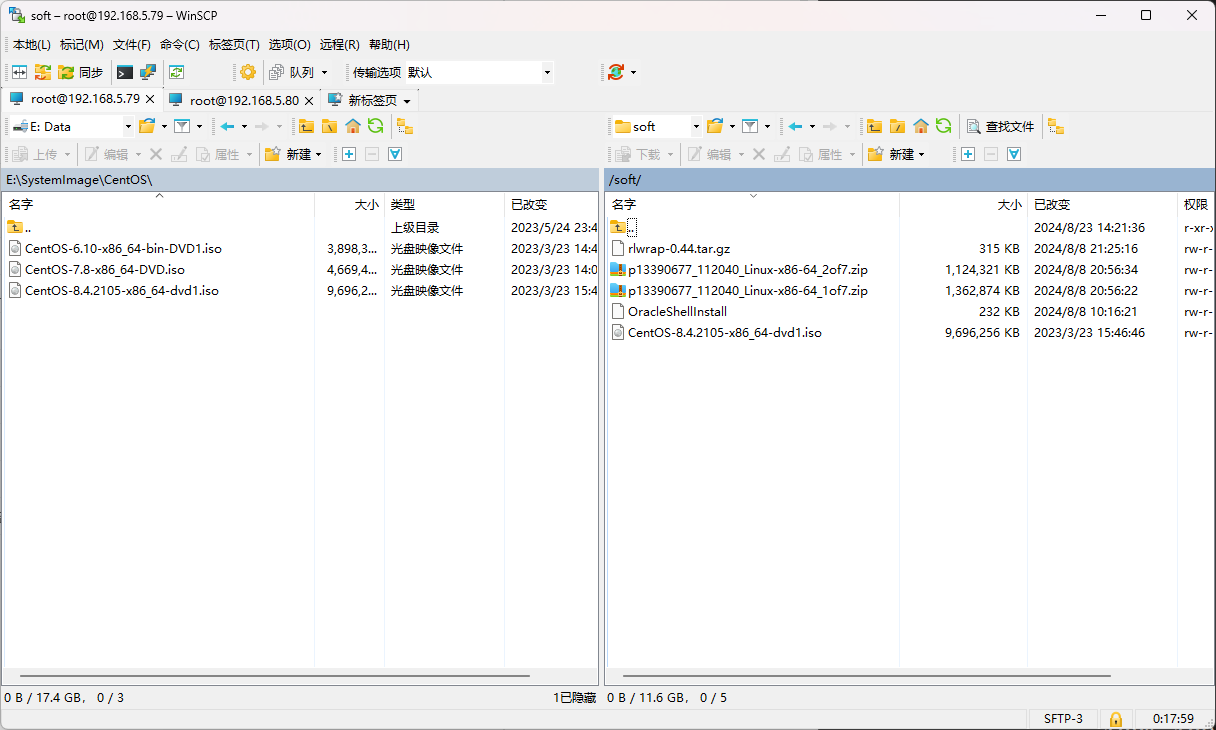Go to local parent directory icon
Screen dimensions: 1216x730
pyautogui.click(x=306, y=126)
